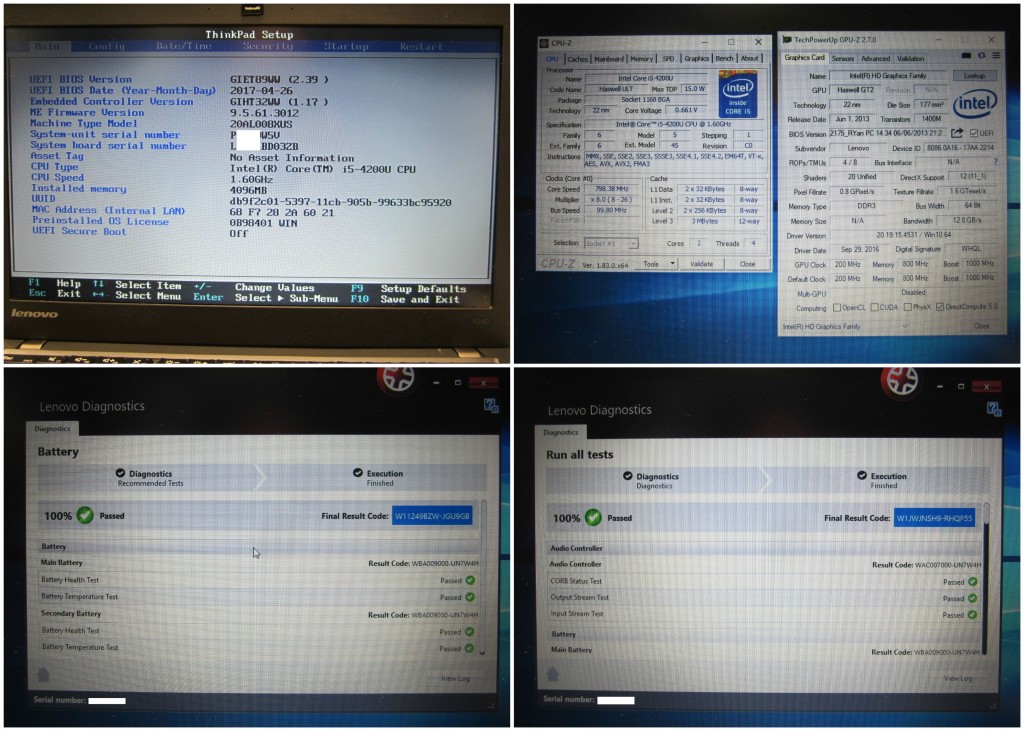Click the GPU-Z title bar app icon
Screen dimensions: 1024x731
pos(787,40)
